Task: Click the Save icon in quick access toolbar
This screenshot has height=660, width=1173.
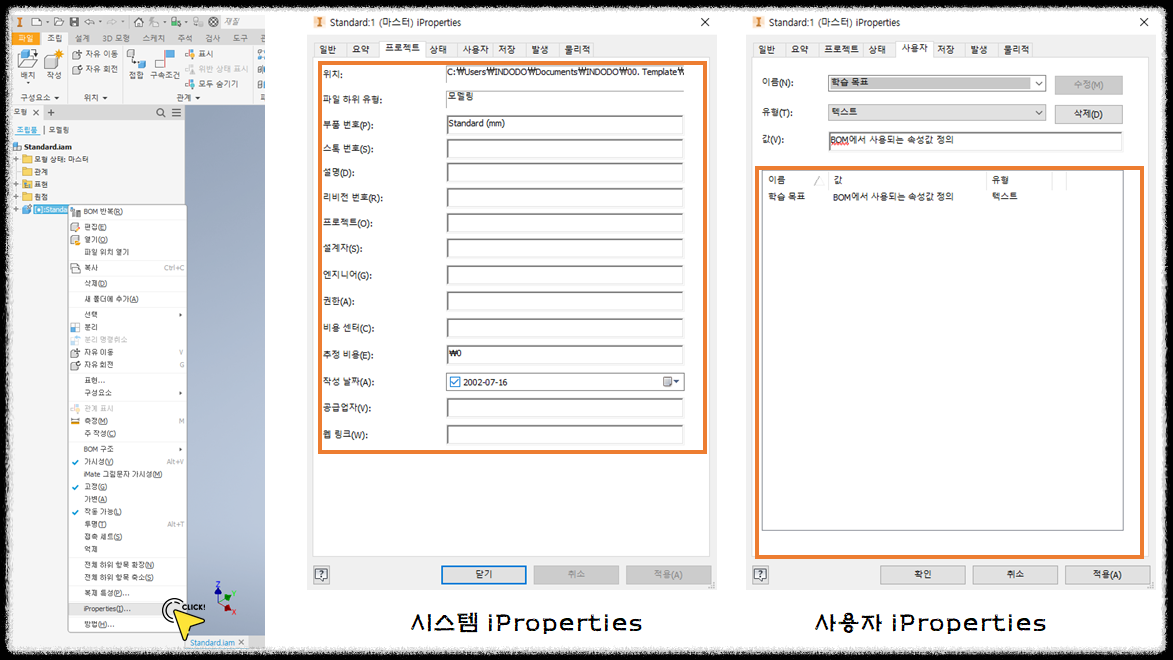Action: pos(74,21)
